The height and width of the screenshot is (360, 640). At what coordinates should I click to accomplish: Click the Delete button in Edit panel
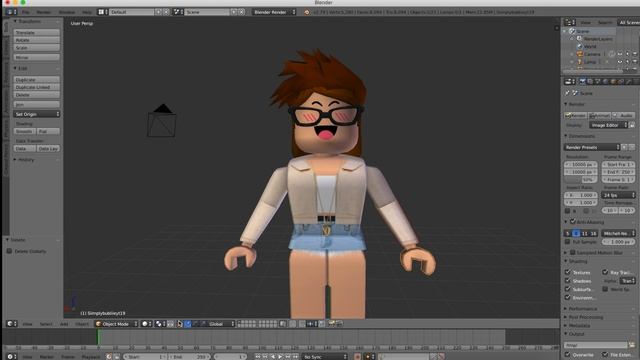37,95
